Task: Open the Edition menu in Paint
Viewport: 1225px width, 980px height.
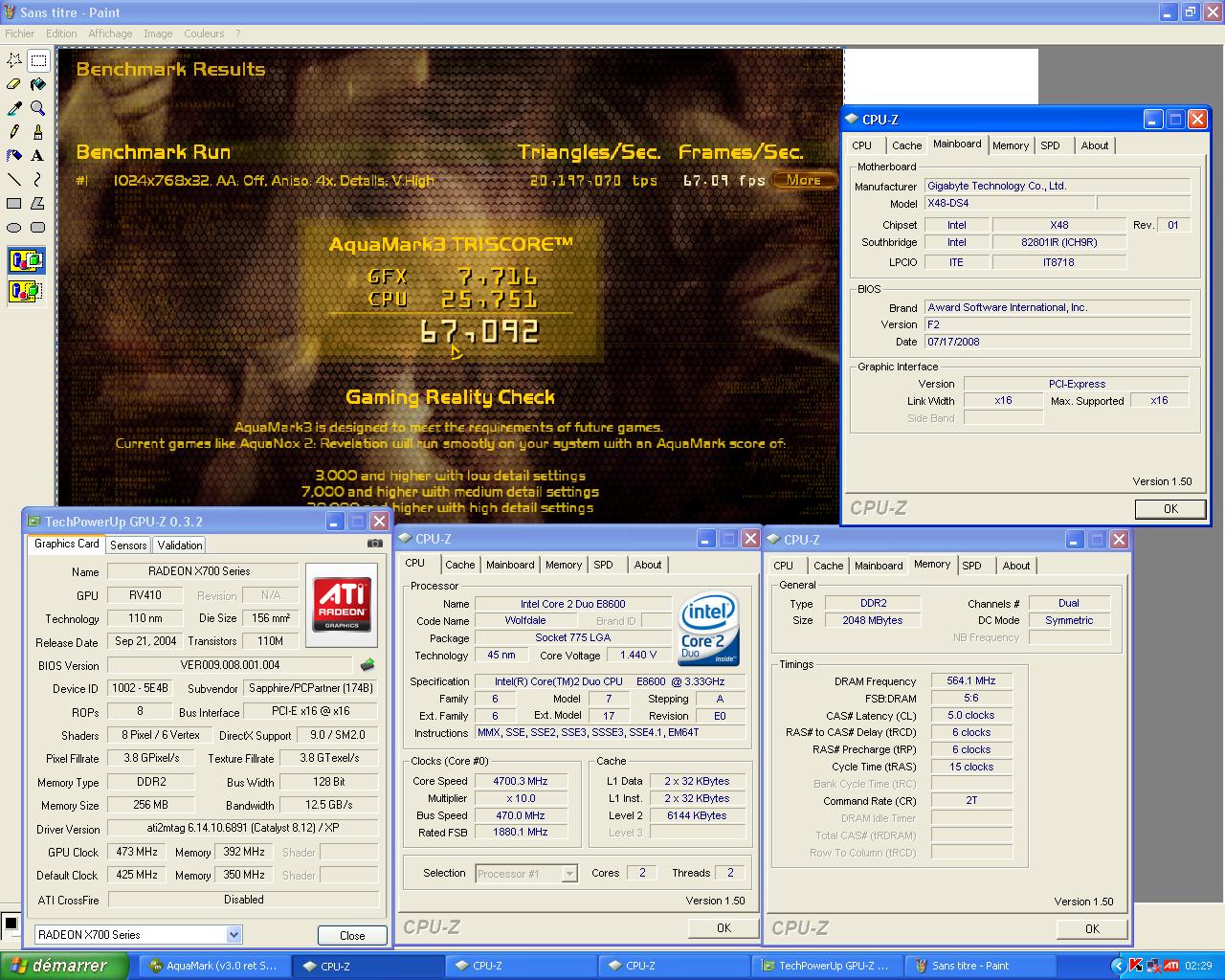Action: click(61, 33)
